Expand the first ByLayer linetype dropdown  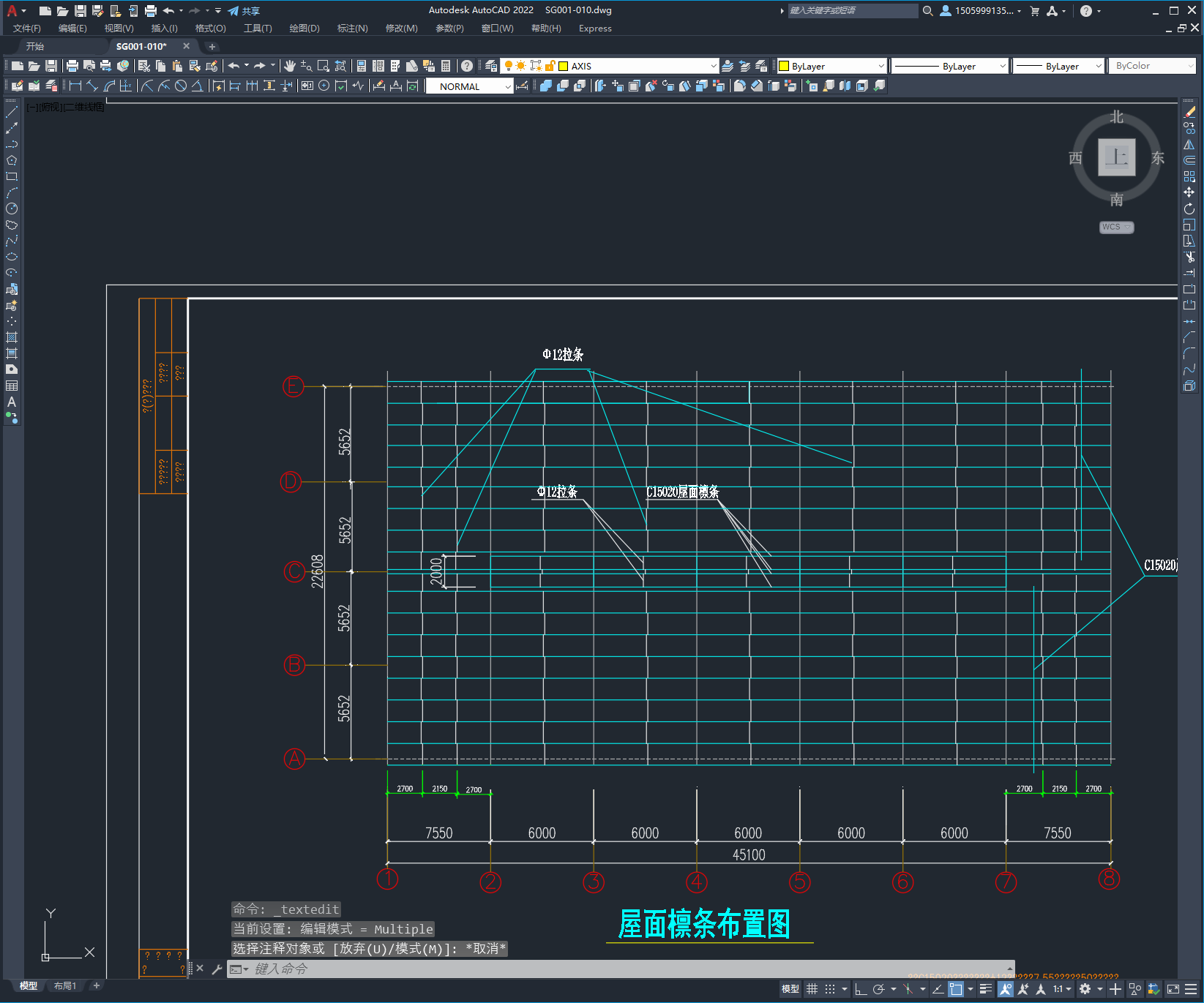pyautogui.click(x=1002, y=66)
